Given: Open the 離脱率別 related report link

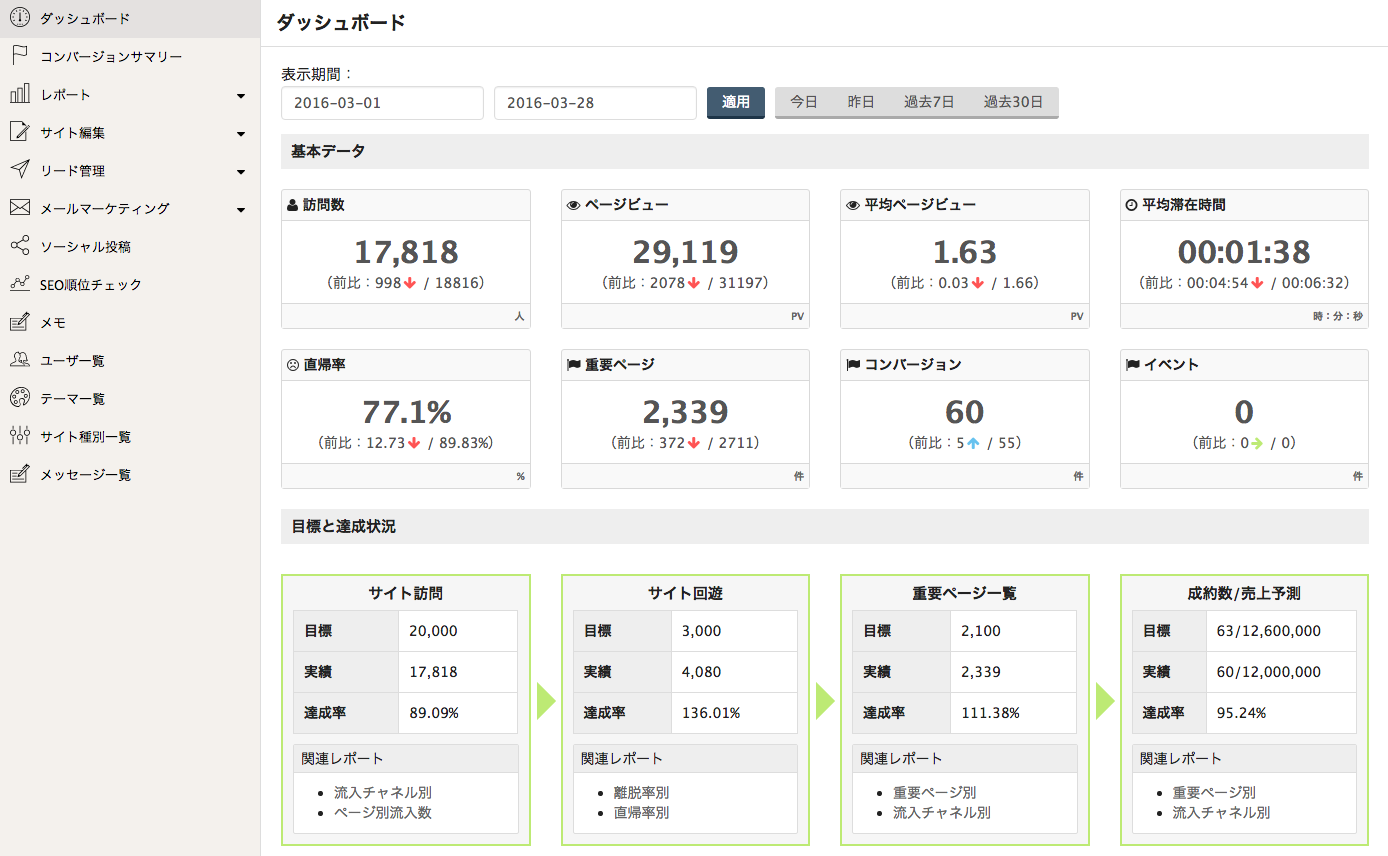Looking at the screenshot, I should (x=641, y=793).
